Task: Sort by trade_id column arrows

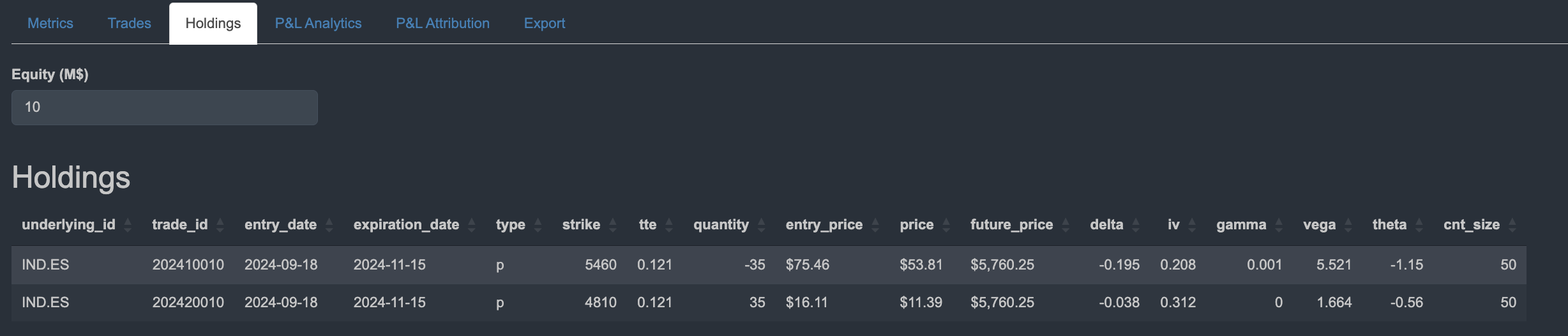Action: pyautogui.click(x=220, y=225)
